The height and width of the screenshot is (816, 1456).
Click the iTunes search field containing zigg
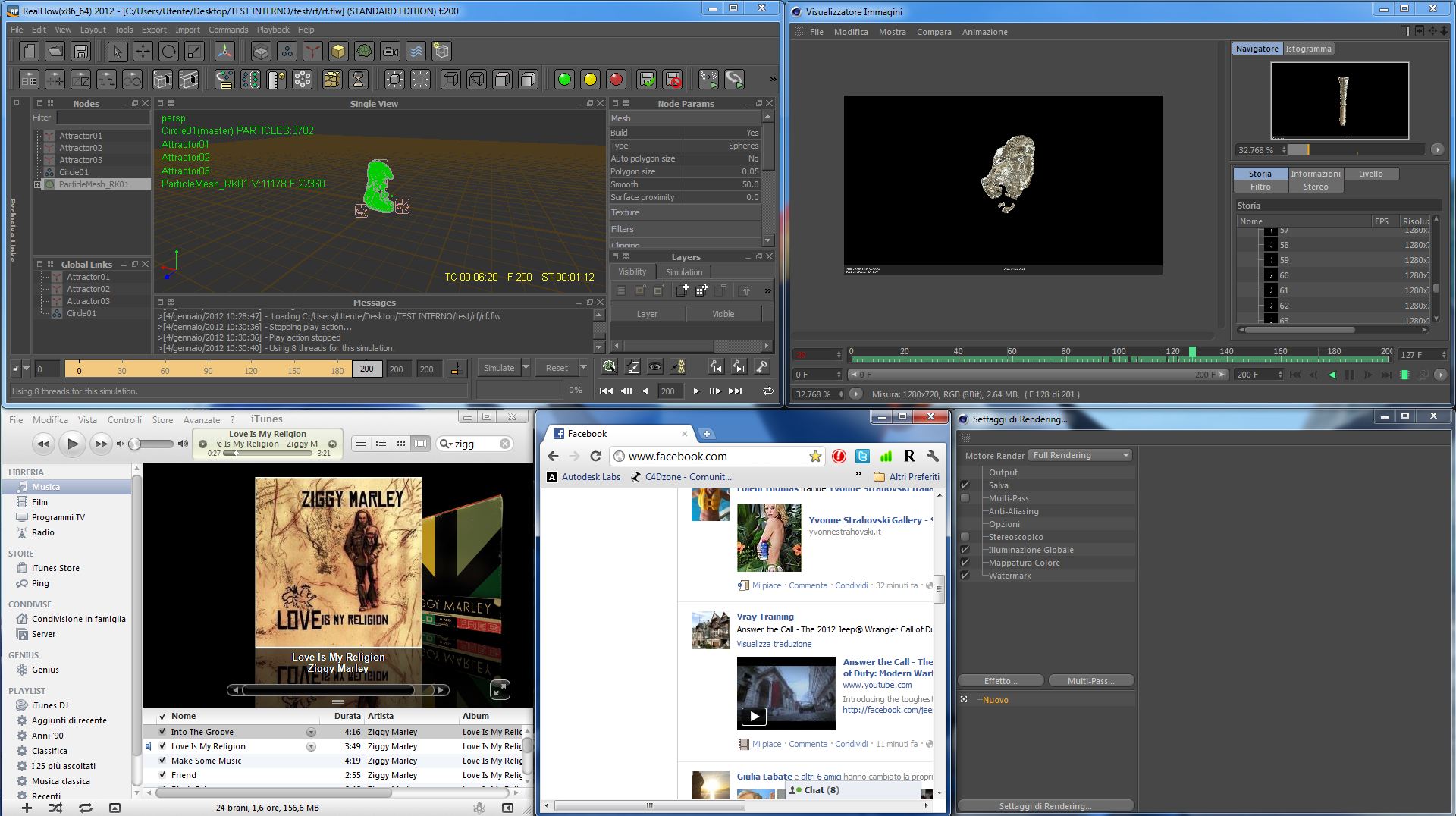[x=475, y=444]
